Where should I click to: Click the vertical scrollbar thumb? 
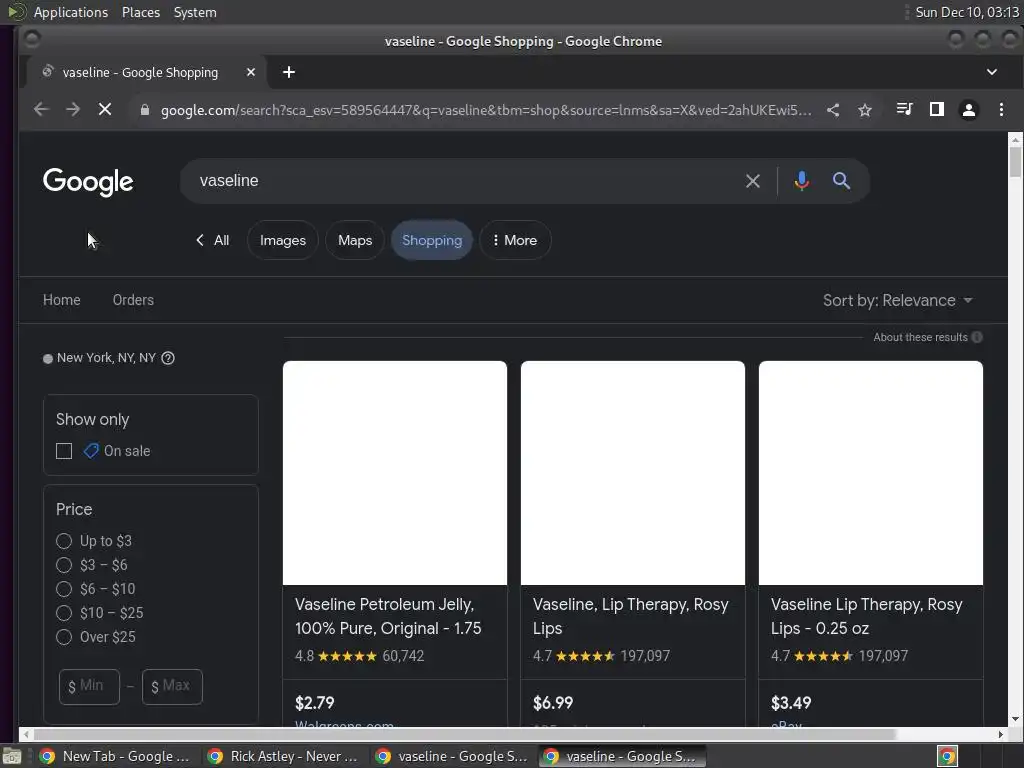tap(1015, 161)
